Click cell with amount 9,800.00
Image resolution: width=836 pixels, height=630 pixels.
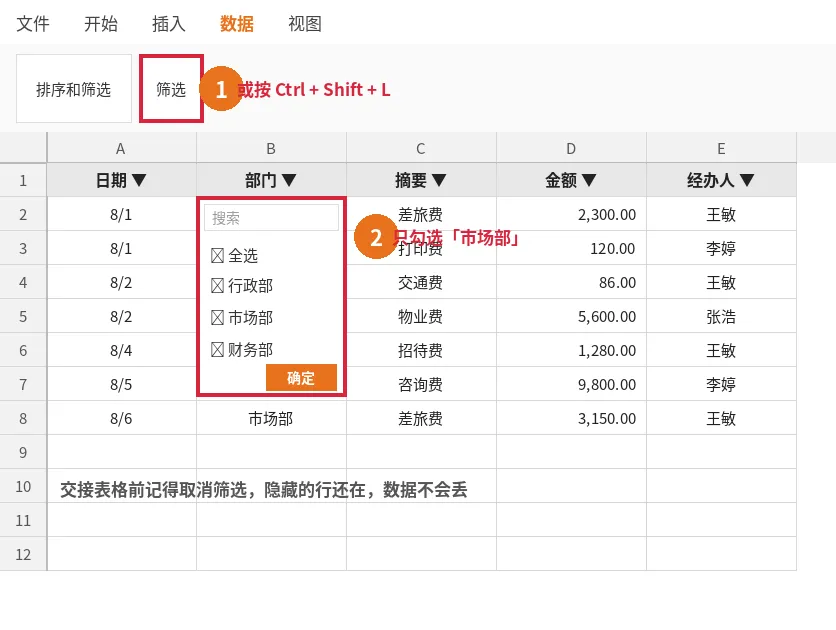click(x=571, y=384)
